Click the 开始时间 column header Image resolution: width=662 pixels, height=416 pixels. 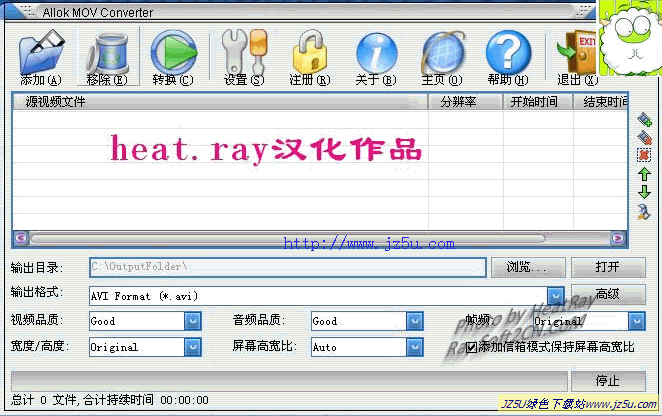[538, 102]
